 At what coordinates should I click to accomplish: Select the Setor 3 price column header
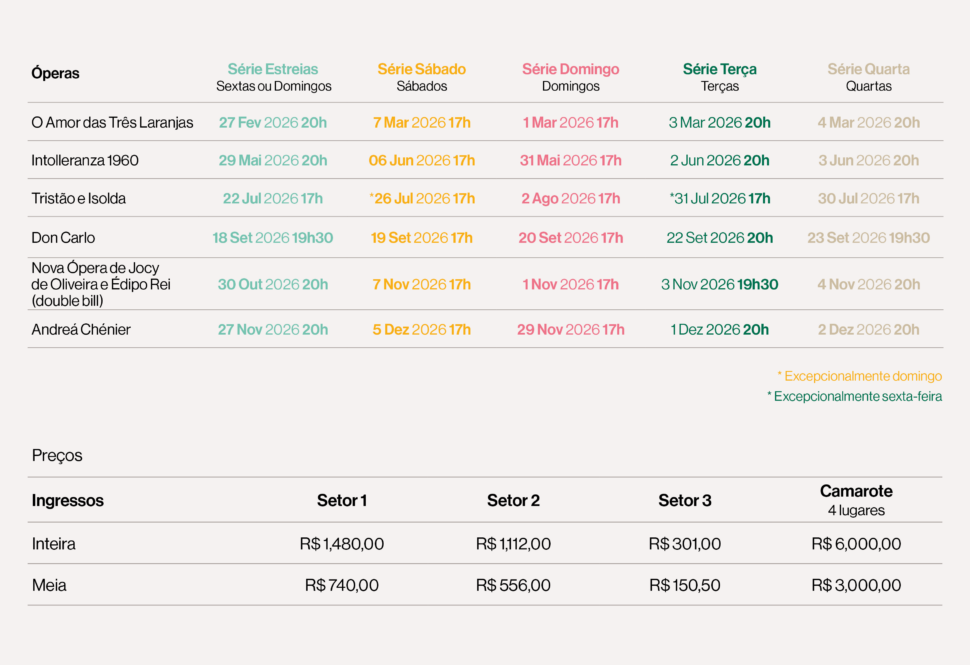685,500
